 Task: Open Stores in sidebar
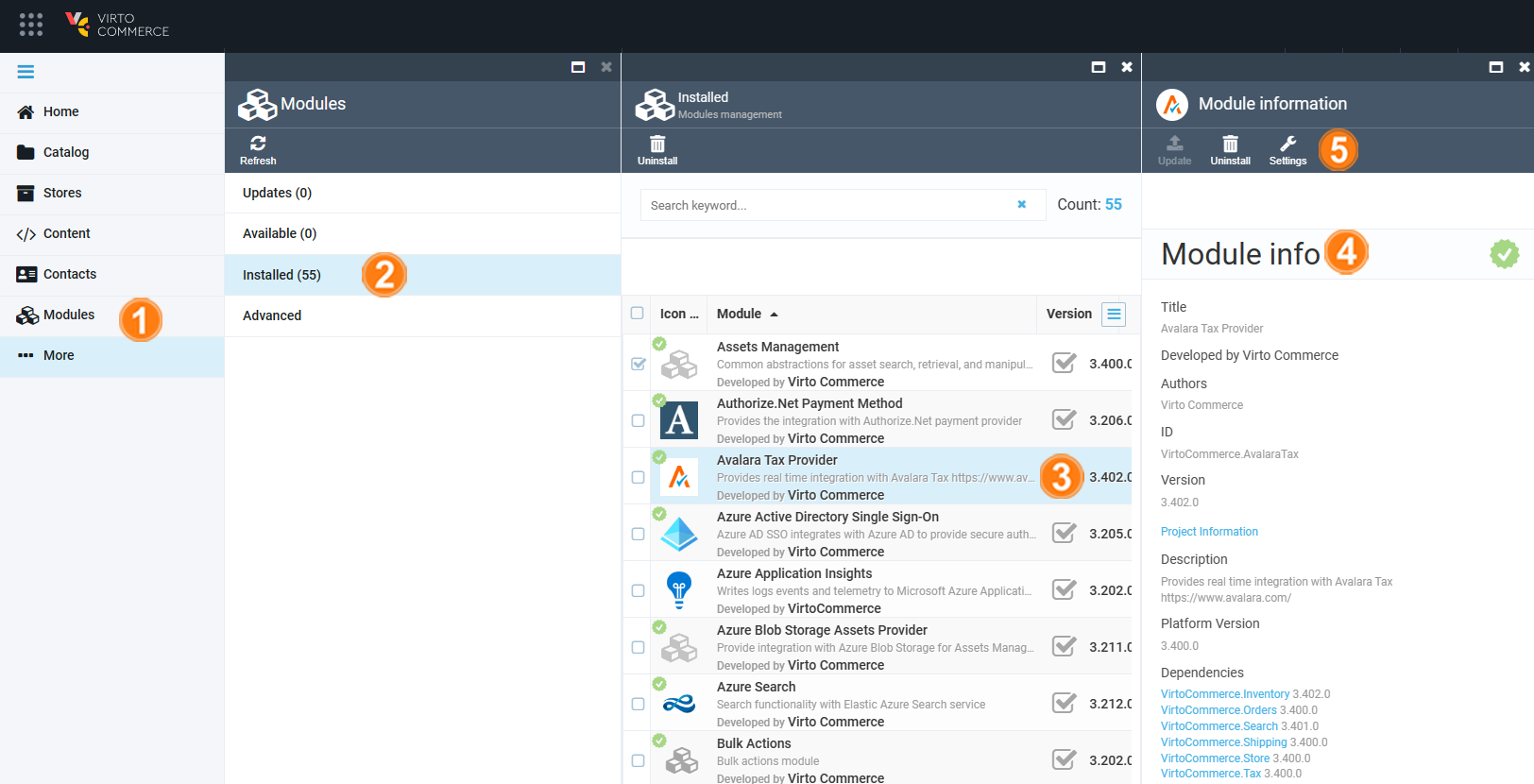click(x=111, y=193)
